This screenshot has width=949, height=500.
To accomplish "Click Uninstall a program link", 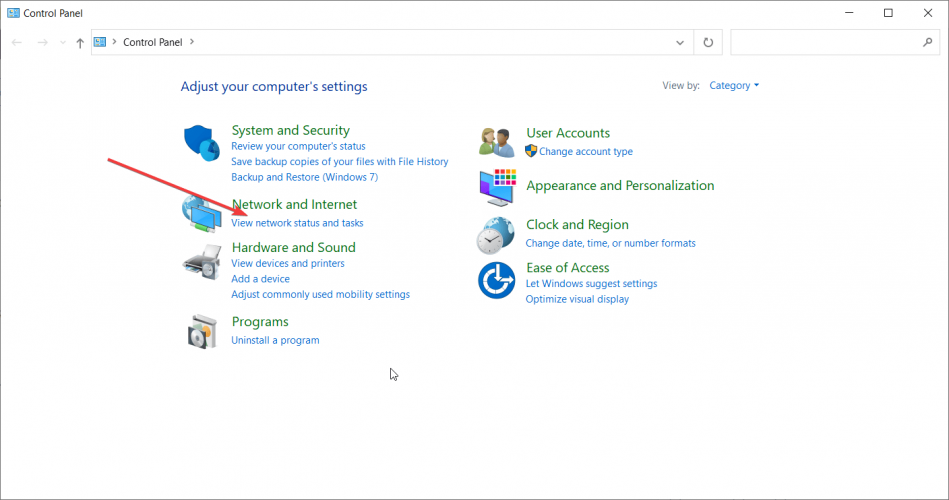I will 275,340.
